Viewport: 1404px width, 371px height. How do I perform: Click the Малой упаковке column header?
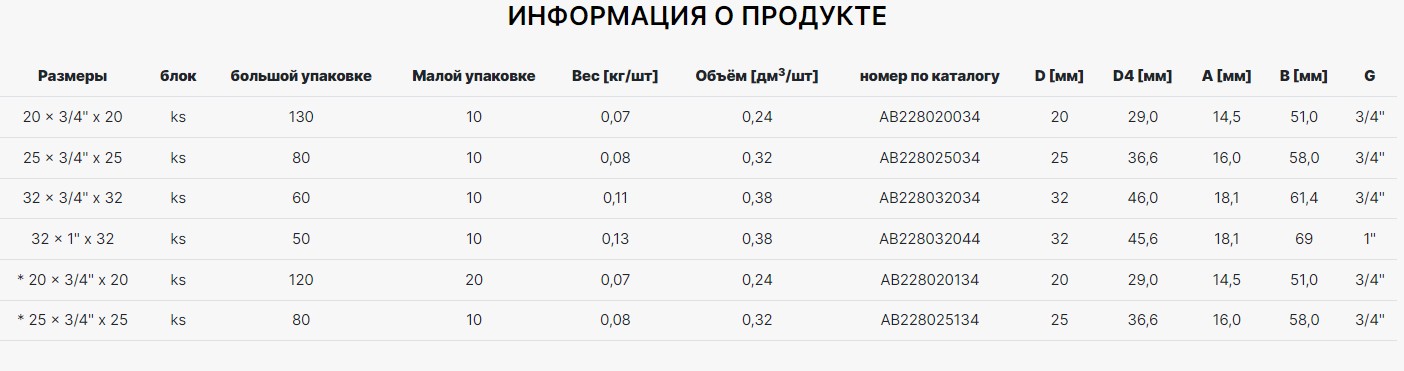[x=473, y=76]
